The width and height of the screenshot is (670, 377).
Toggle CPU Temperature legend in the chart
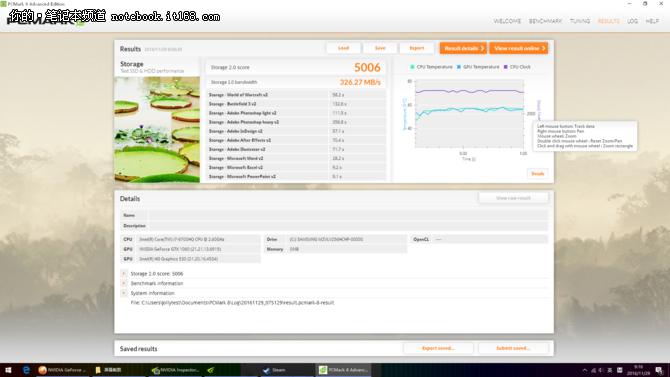click(x=431, y=67)
